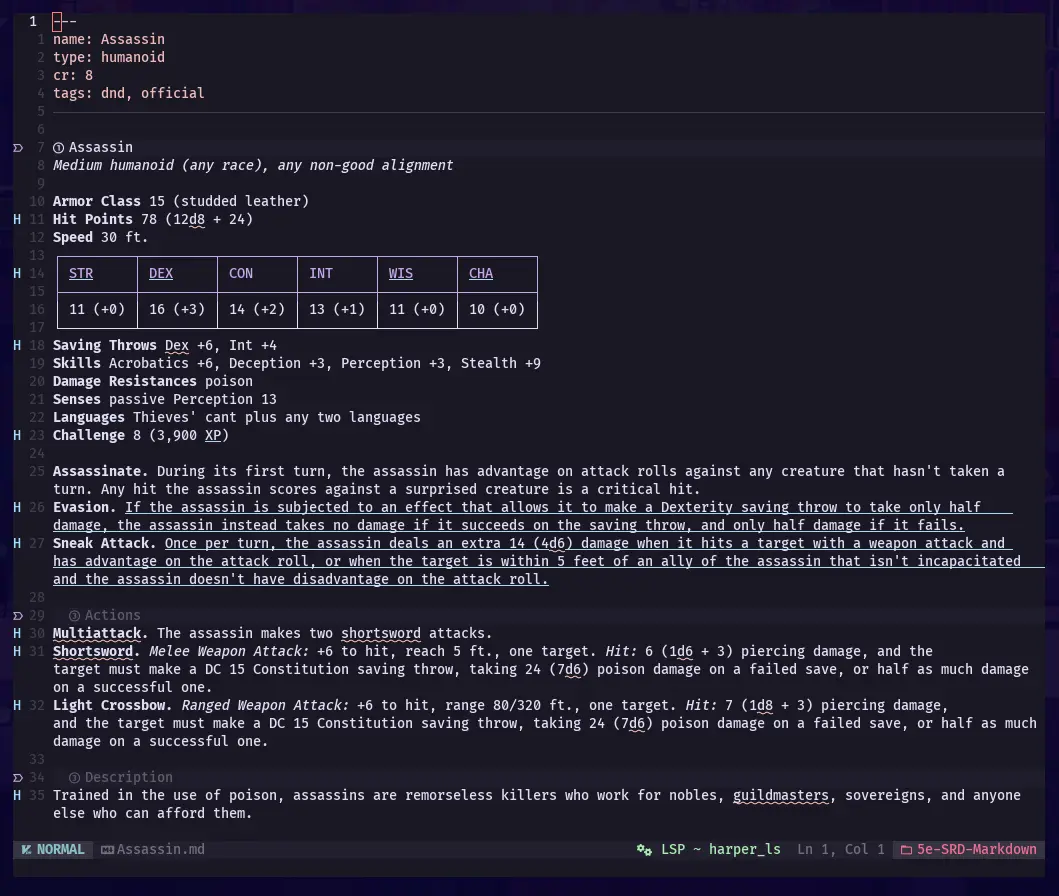Click the heading level icon before Actions
The height and width of the screenshot is (896, 1059).
[74, 615]
